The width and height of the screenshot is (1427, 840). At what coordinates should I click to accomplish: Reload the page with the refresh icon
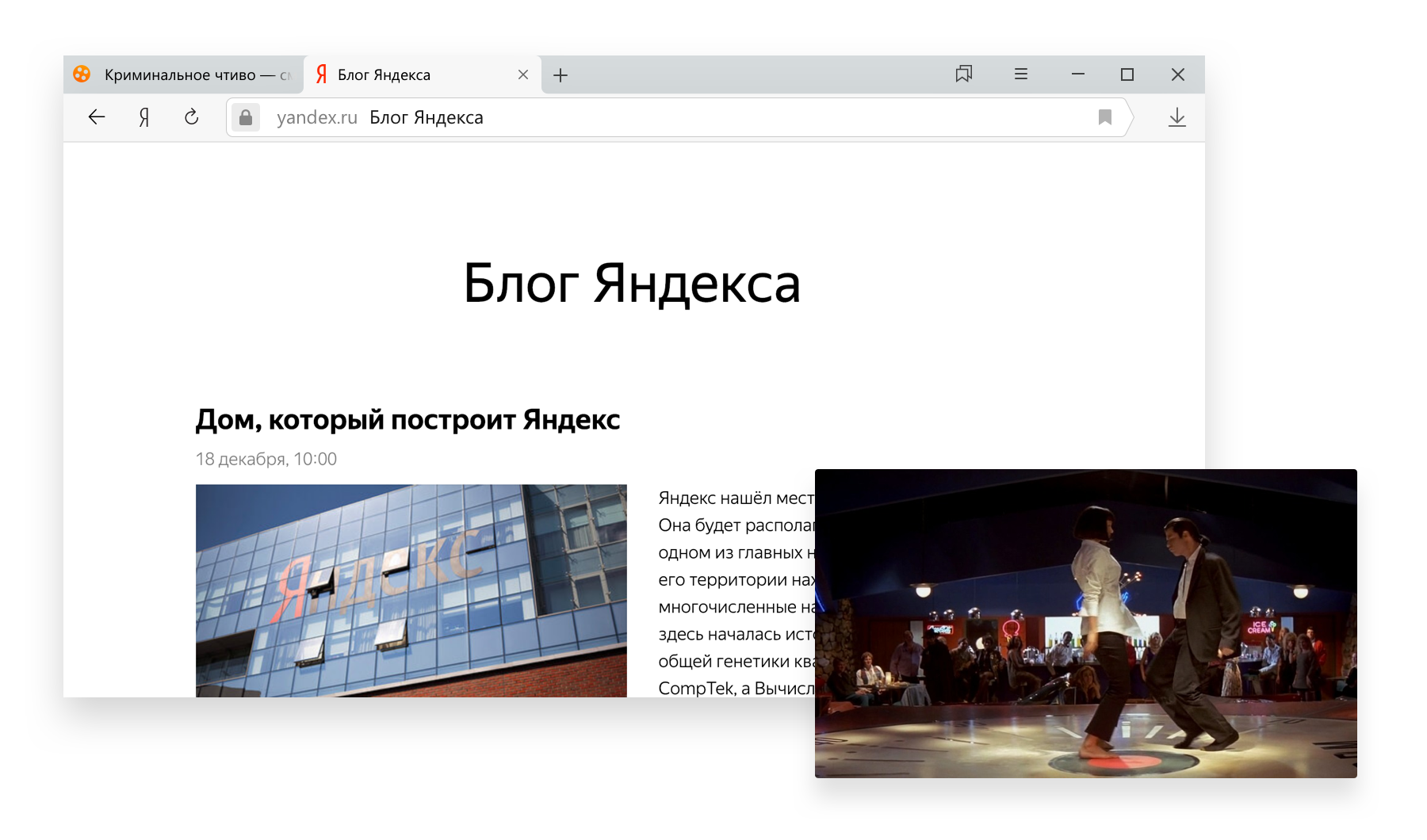[192, 117]
